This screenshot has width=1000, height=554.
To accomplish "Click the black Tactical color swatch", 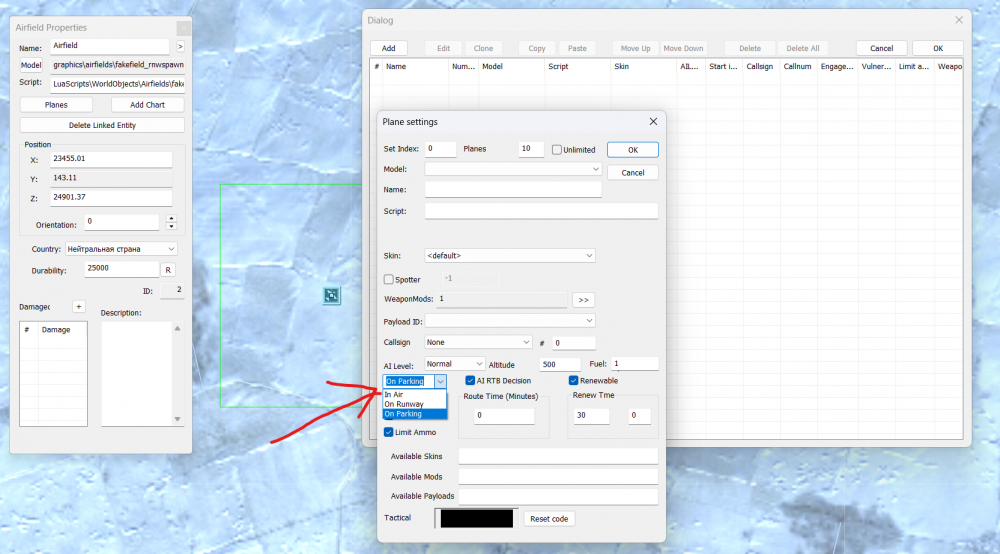I will [x=475, y=518].
